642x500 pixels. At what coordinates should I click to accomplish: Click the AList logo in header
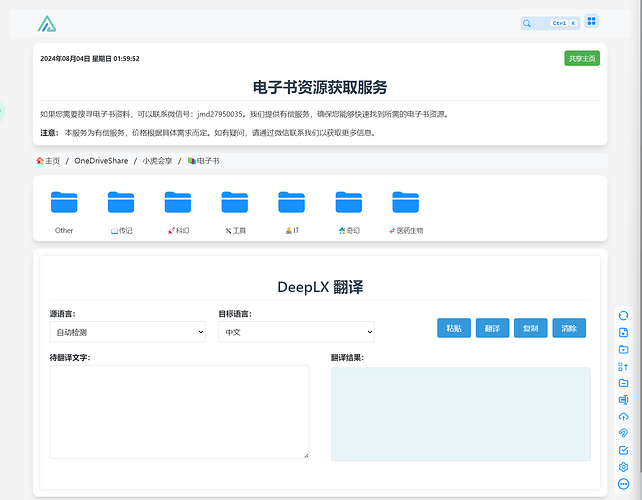(x=47, y=24)
